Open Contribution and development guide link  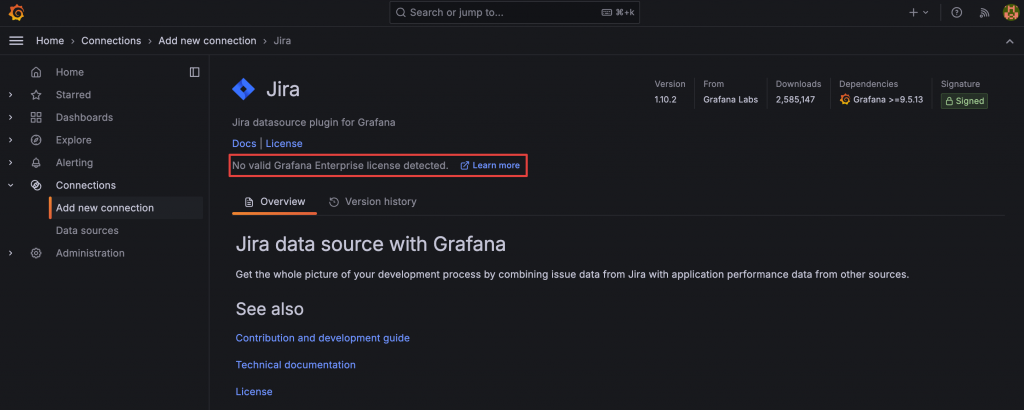click(x=323, y=338)
